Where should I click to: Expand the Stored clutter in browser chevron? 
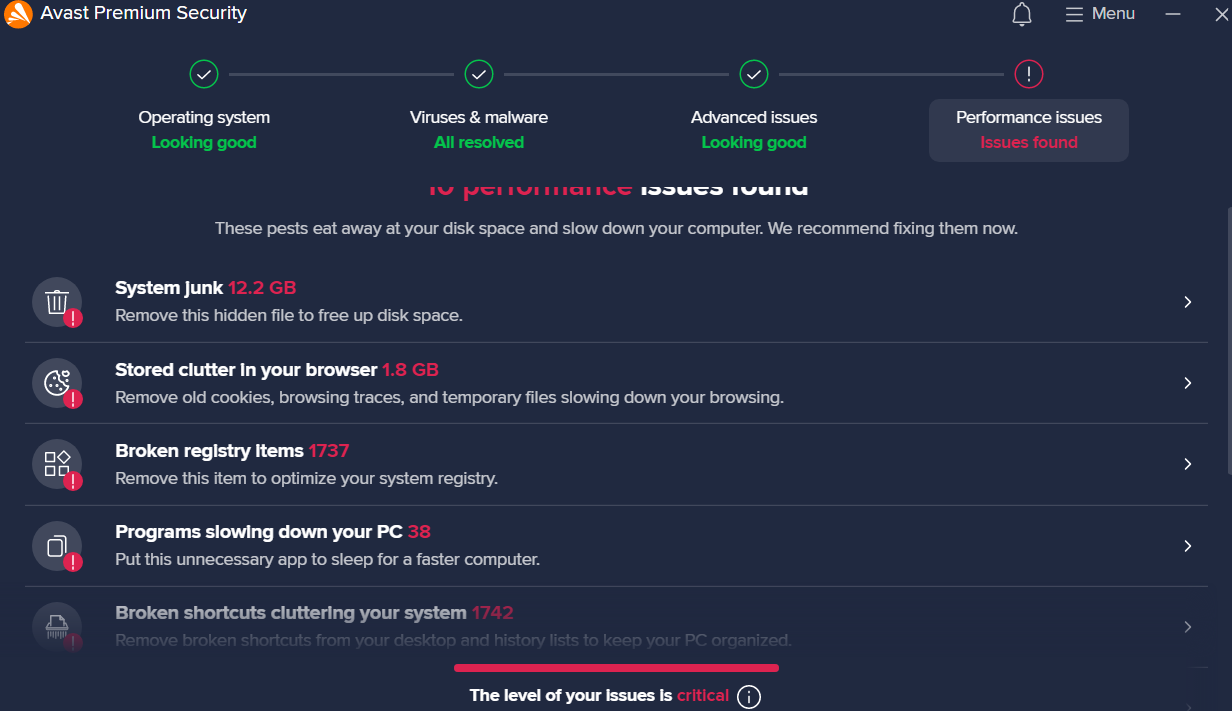coord(1188,383)
